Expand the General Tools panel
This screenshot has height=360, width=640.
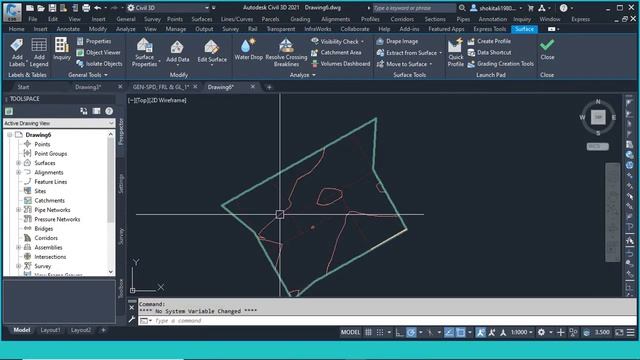coord(88,75)
